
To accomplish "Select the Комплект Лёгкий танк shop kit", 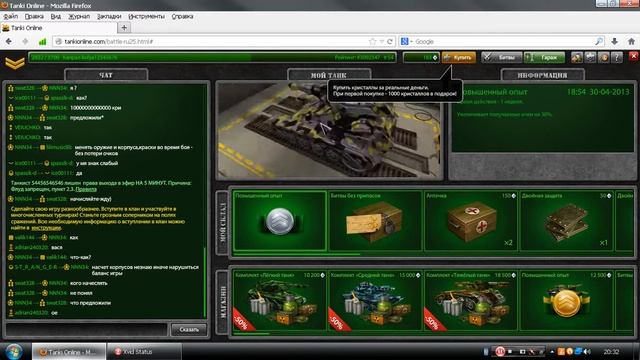I will 280,301.
